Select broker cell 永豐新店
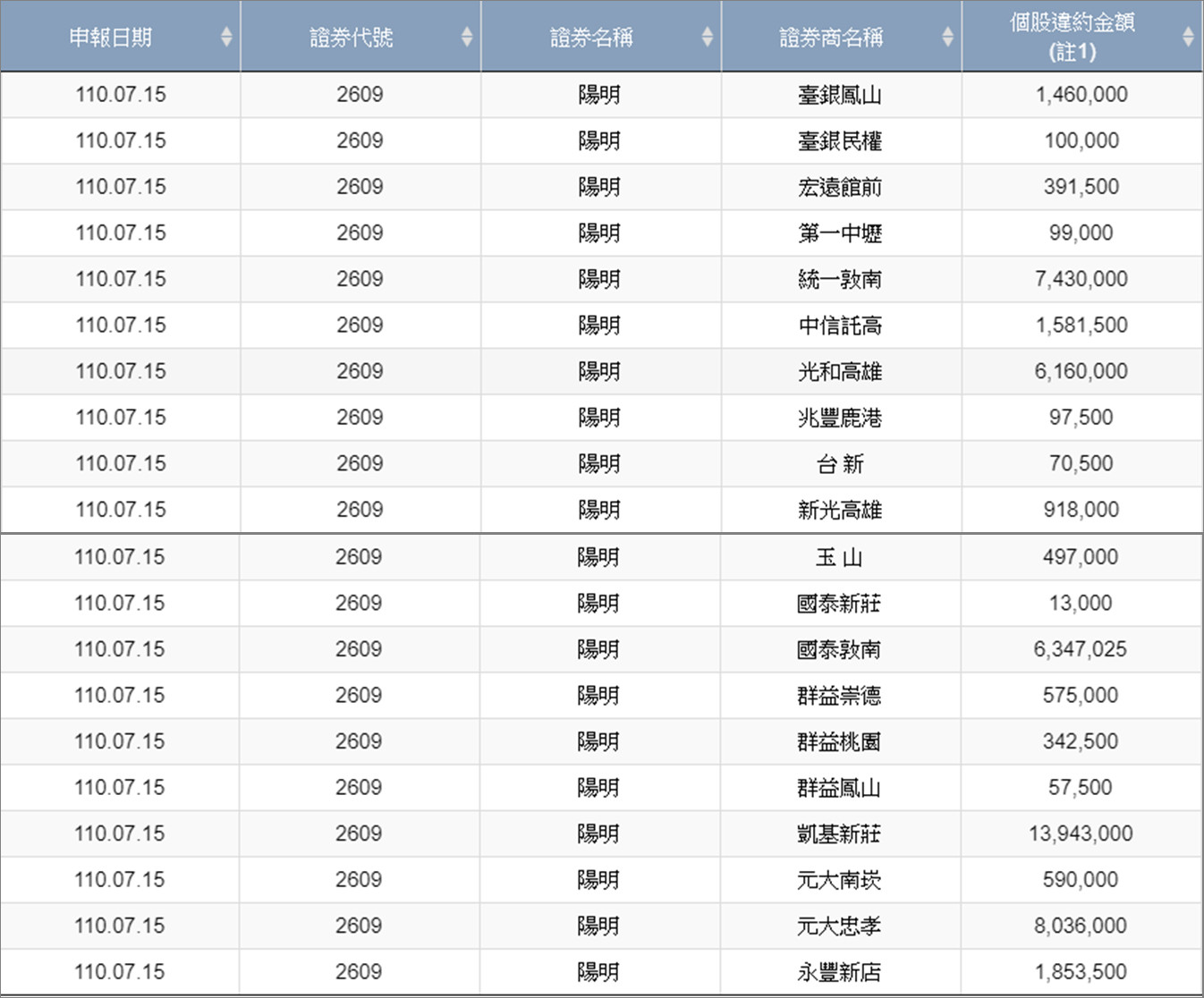 [x=839, y=972]
